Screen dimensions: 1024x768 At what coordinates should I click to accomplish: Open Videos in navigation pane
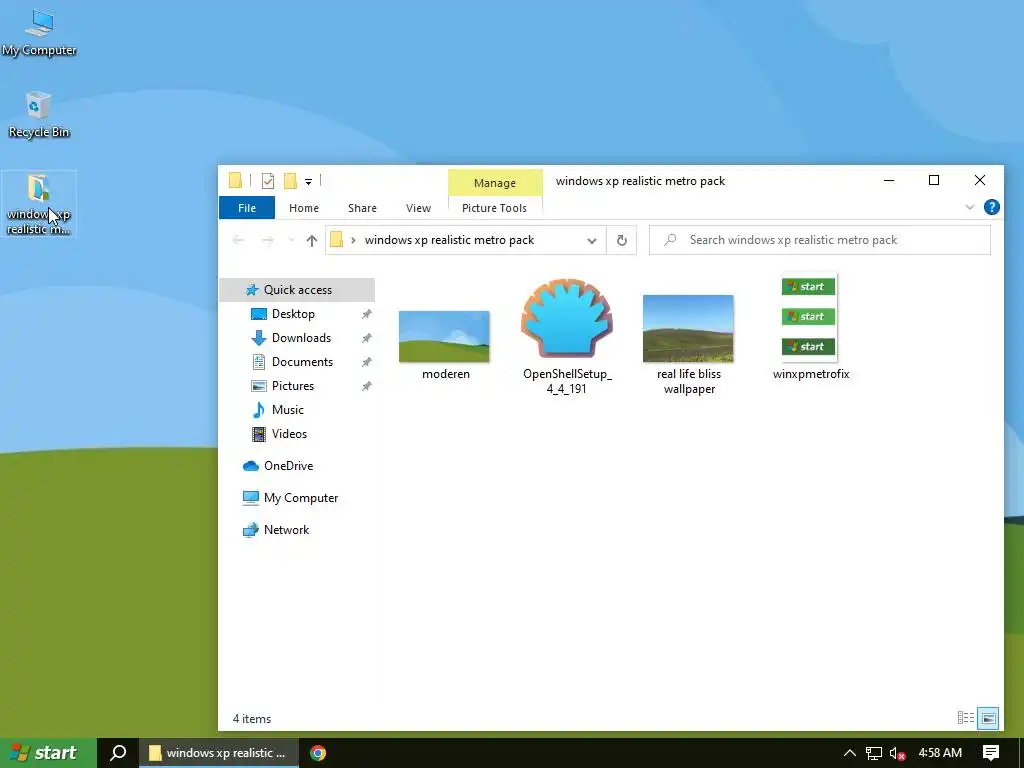point(289,434)
